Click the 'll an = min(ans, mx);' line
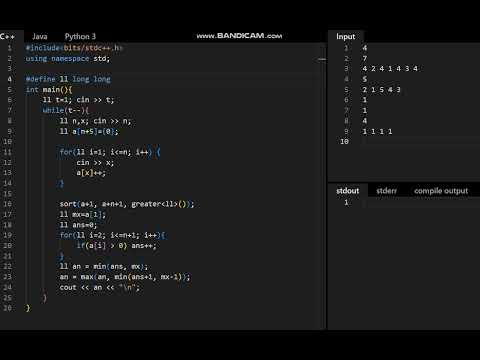Viewport: 480px width, 360px height. pos(104,266)
